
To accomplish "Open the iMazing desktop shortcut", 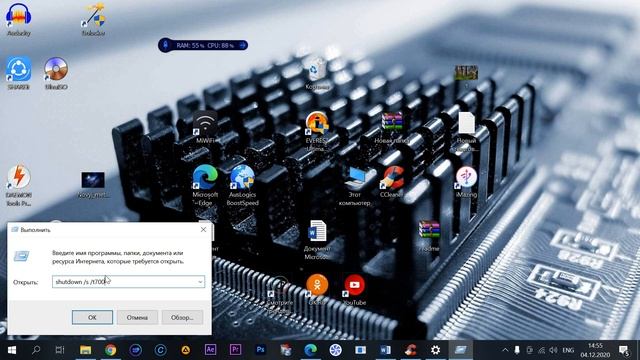I will tap(467, 182).
